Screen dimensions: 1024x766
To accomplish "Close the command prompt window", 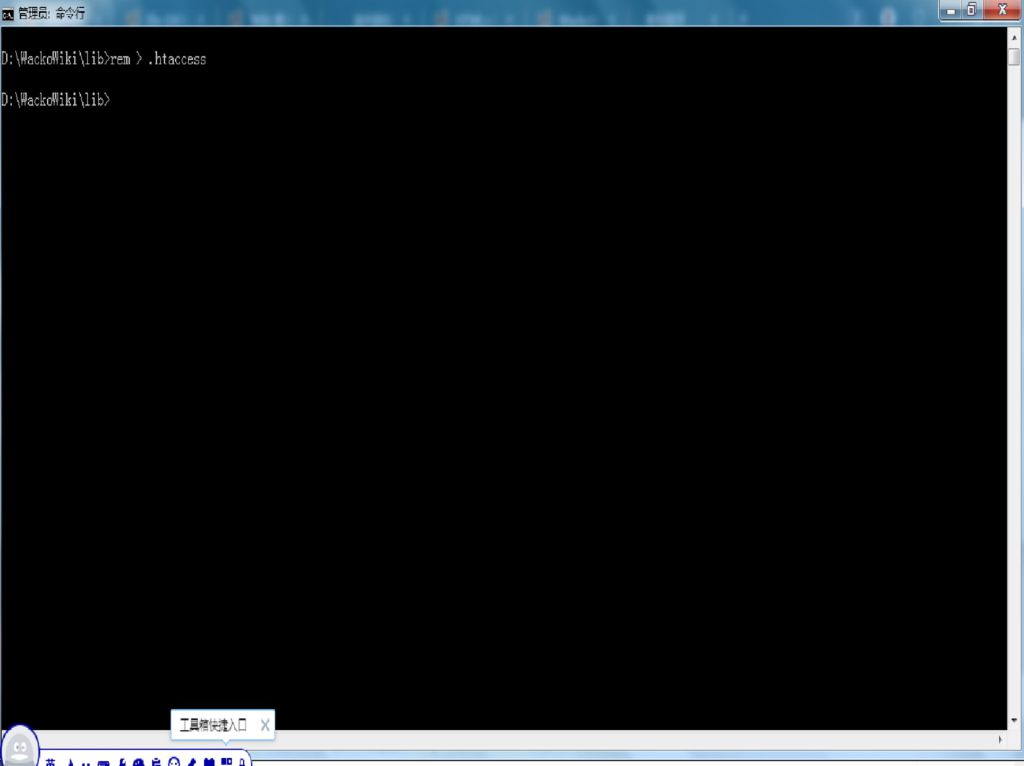I will click(1002, 10).
